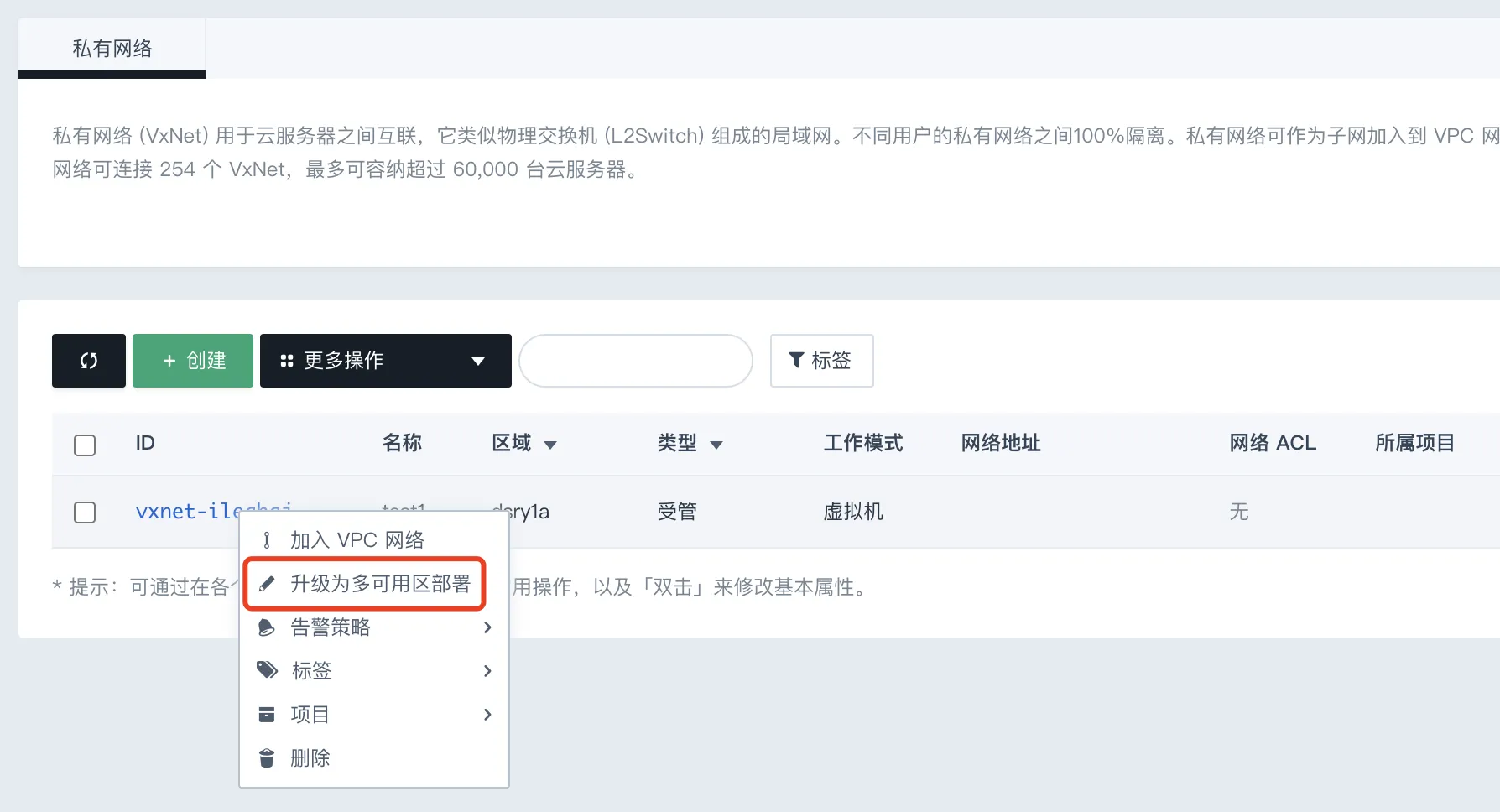Check the select-all checkbox in table header
This screenshot has height=812, width=1500.
(85, 445)
